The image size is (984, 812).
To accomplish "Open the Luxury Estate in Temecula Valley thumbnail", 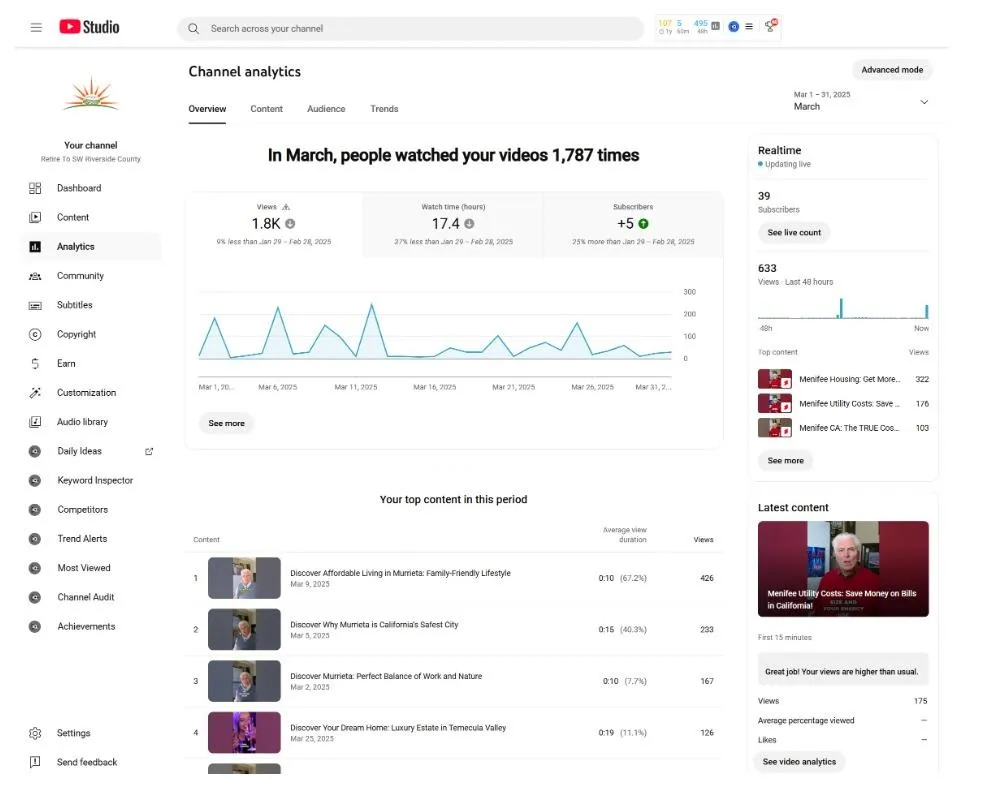I will coord(244,732).
